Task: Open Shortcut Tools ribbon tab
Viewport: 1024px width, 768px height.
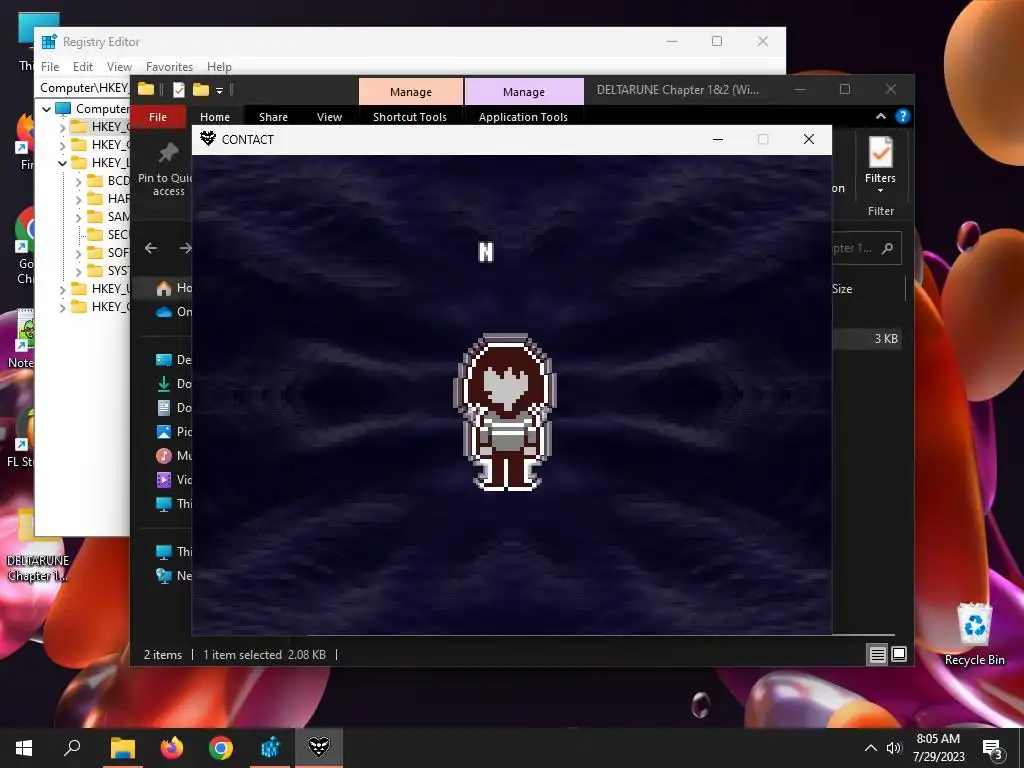Action: [410, 117]
